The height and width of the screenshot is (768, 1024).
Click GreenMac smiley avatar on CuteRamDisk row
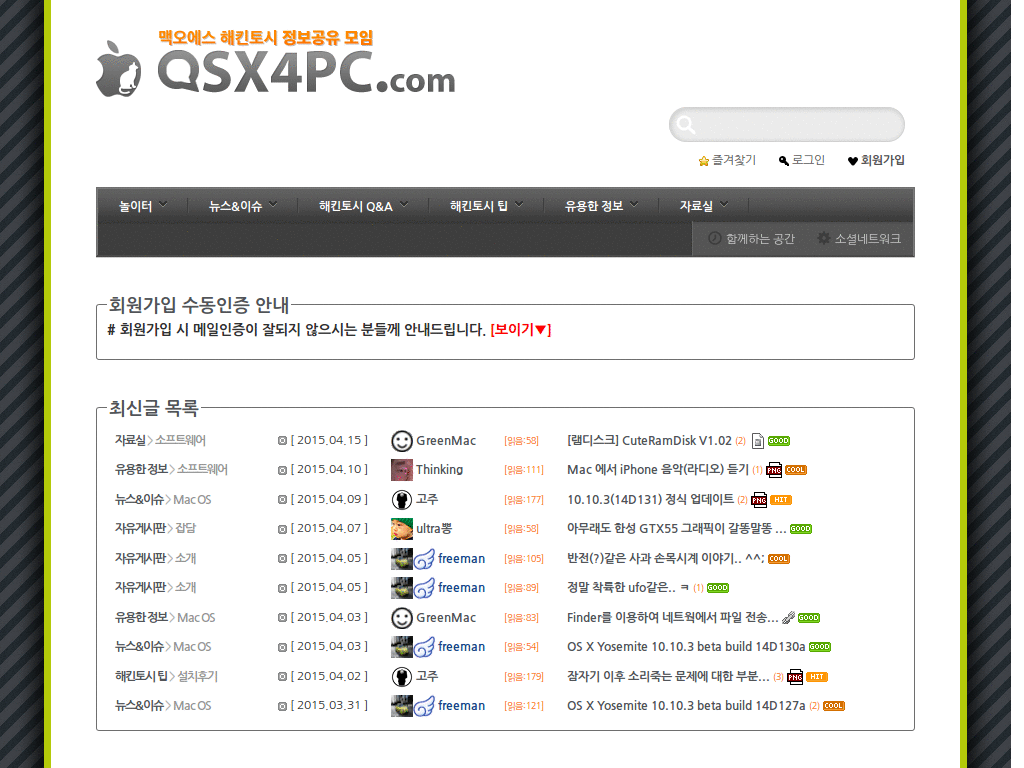402,441
